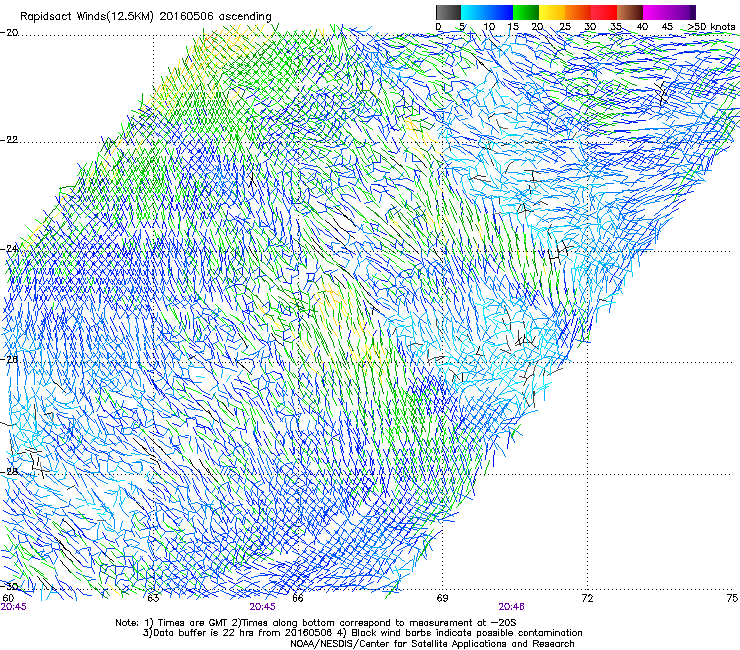
Task: Click the '66' longitude axis label
Action: [298, 598]
